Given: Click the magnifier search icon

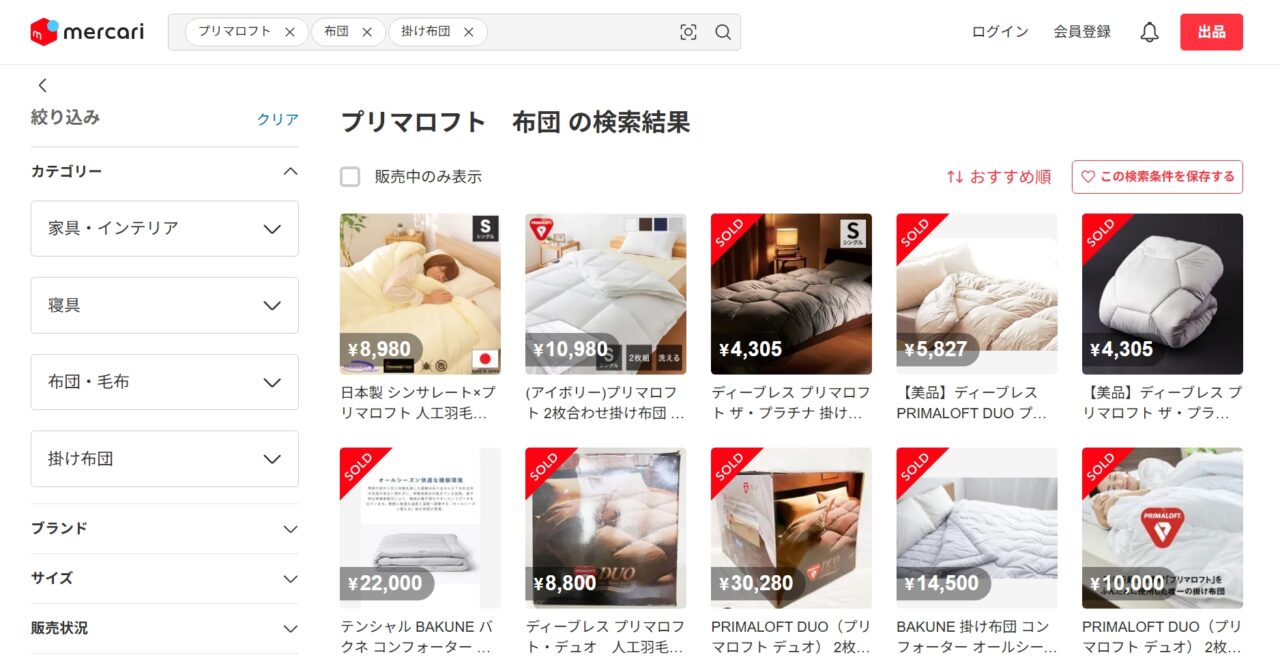Looking at the screenshot, I should [x=723, y=32].
